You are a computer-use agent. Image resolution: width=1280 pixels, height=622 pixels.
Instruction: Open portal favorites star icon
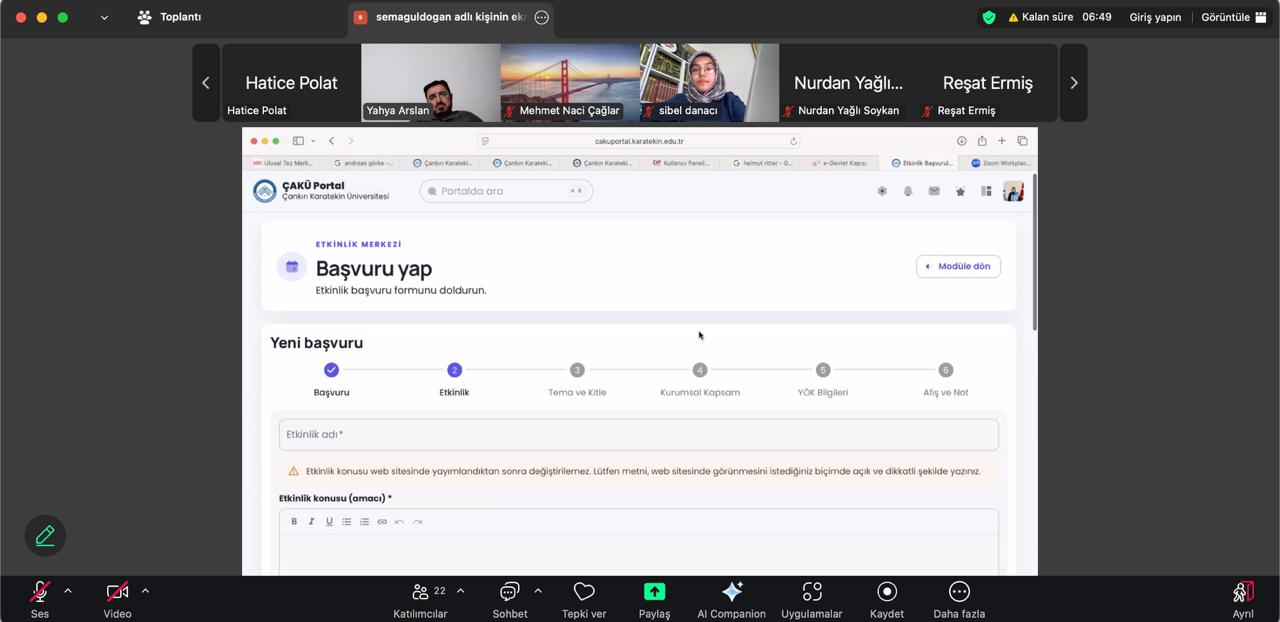click(960, 191)
